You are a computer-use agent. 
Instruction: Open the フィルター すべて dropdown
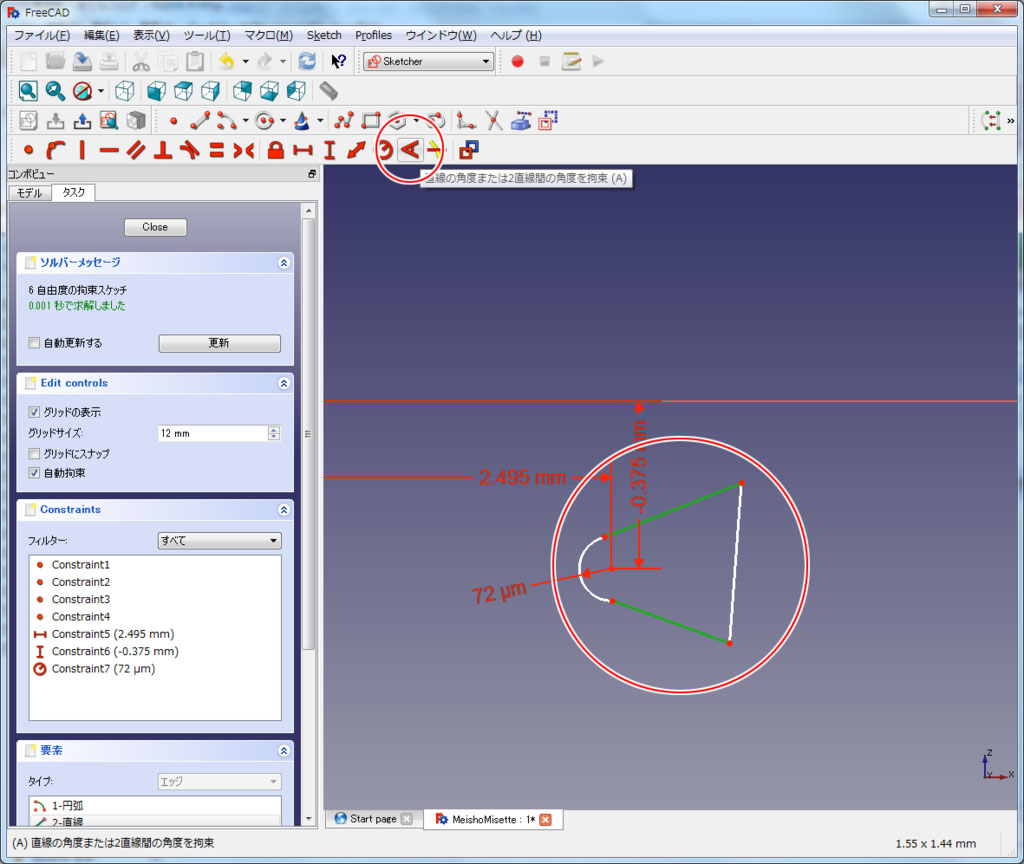pos(219,540)
